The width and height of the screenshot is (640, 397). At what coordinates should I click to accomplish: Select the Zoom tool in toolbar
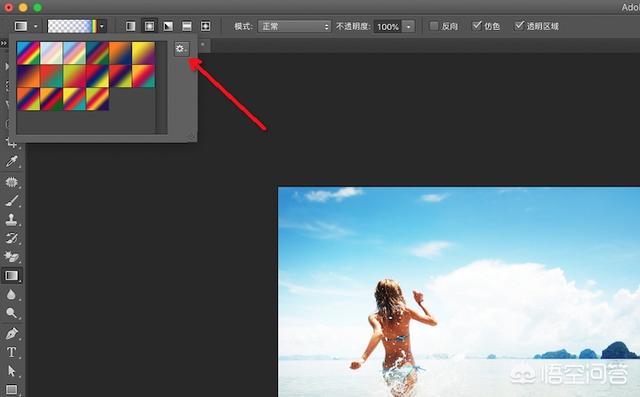pos(11,313)
